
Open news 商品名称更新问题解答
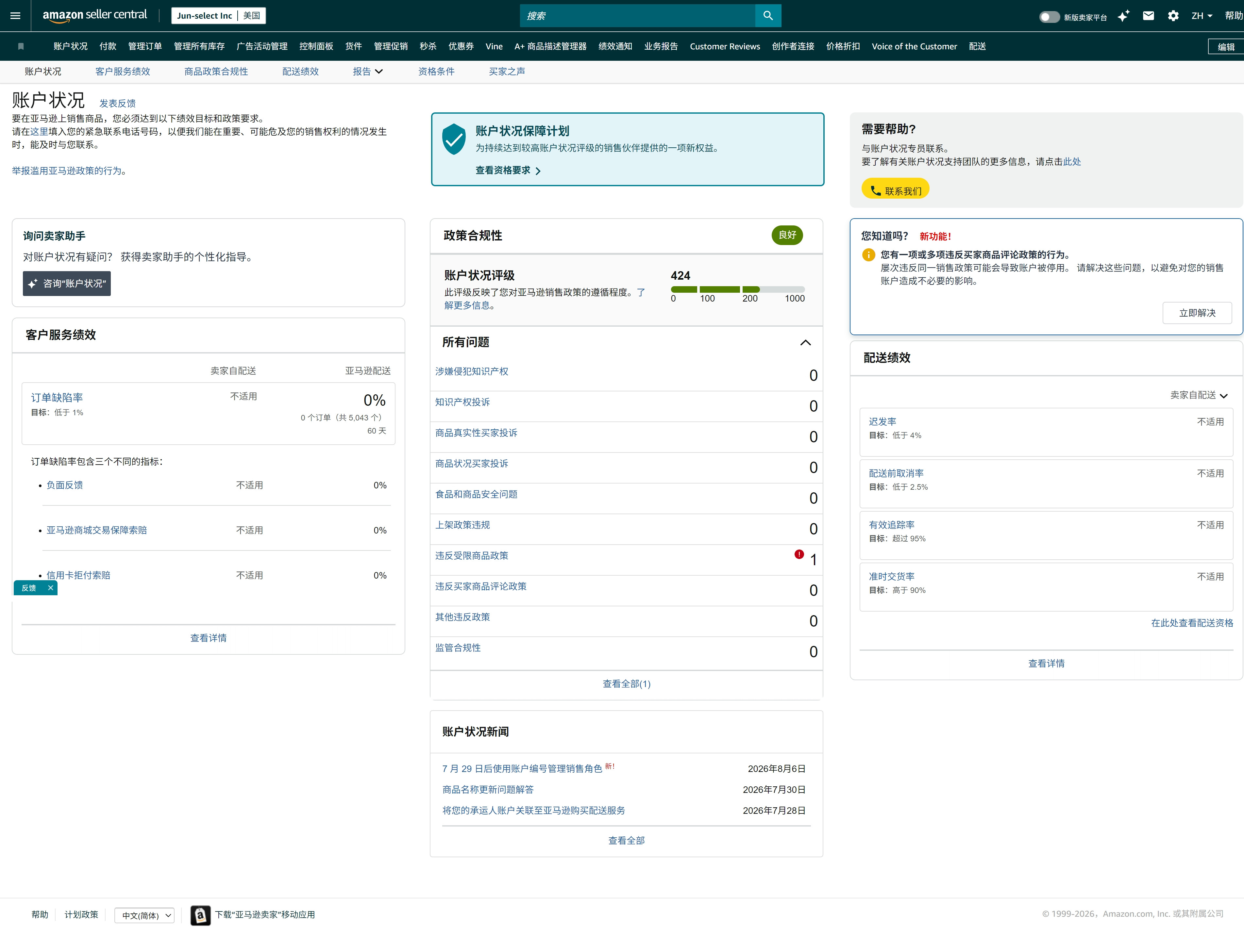pyautogui.click(x=488, y=789)
